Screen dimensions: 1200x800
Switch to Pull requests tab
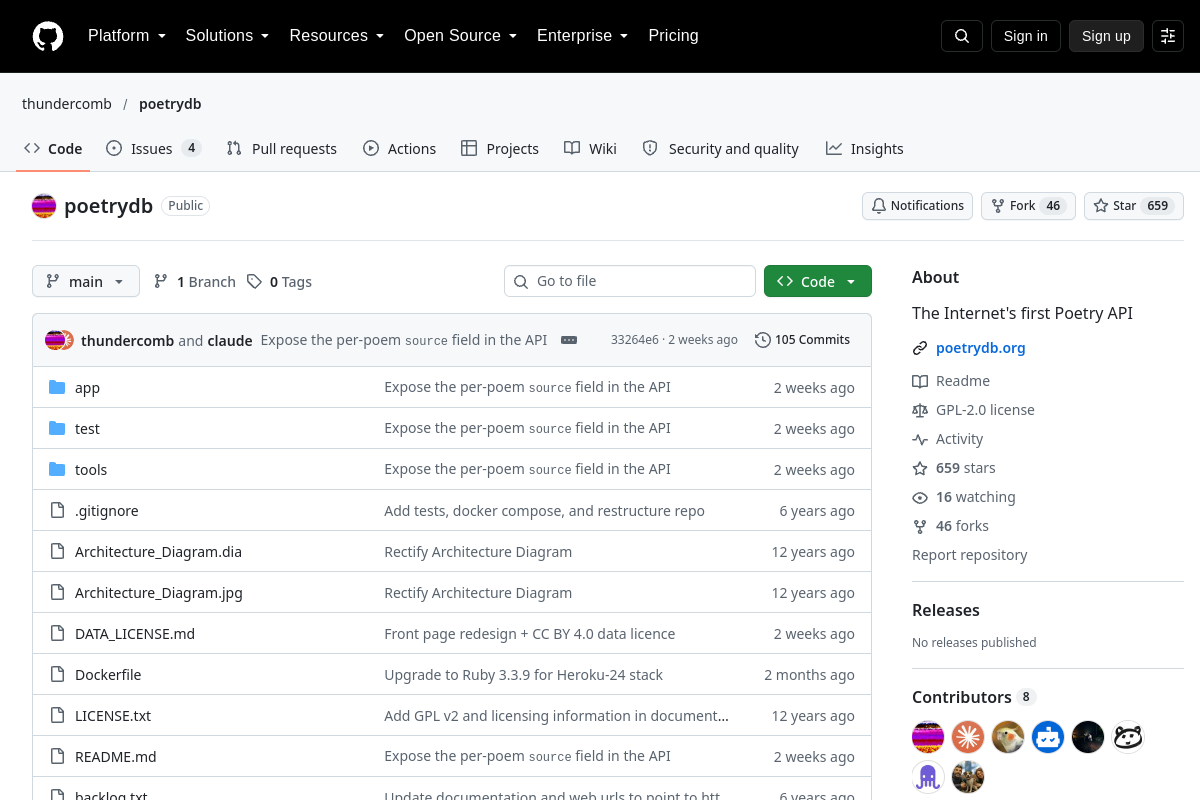pos(282,149)
